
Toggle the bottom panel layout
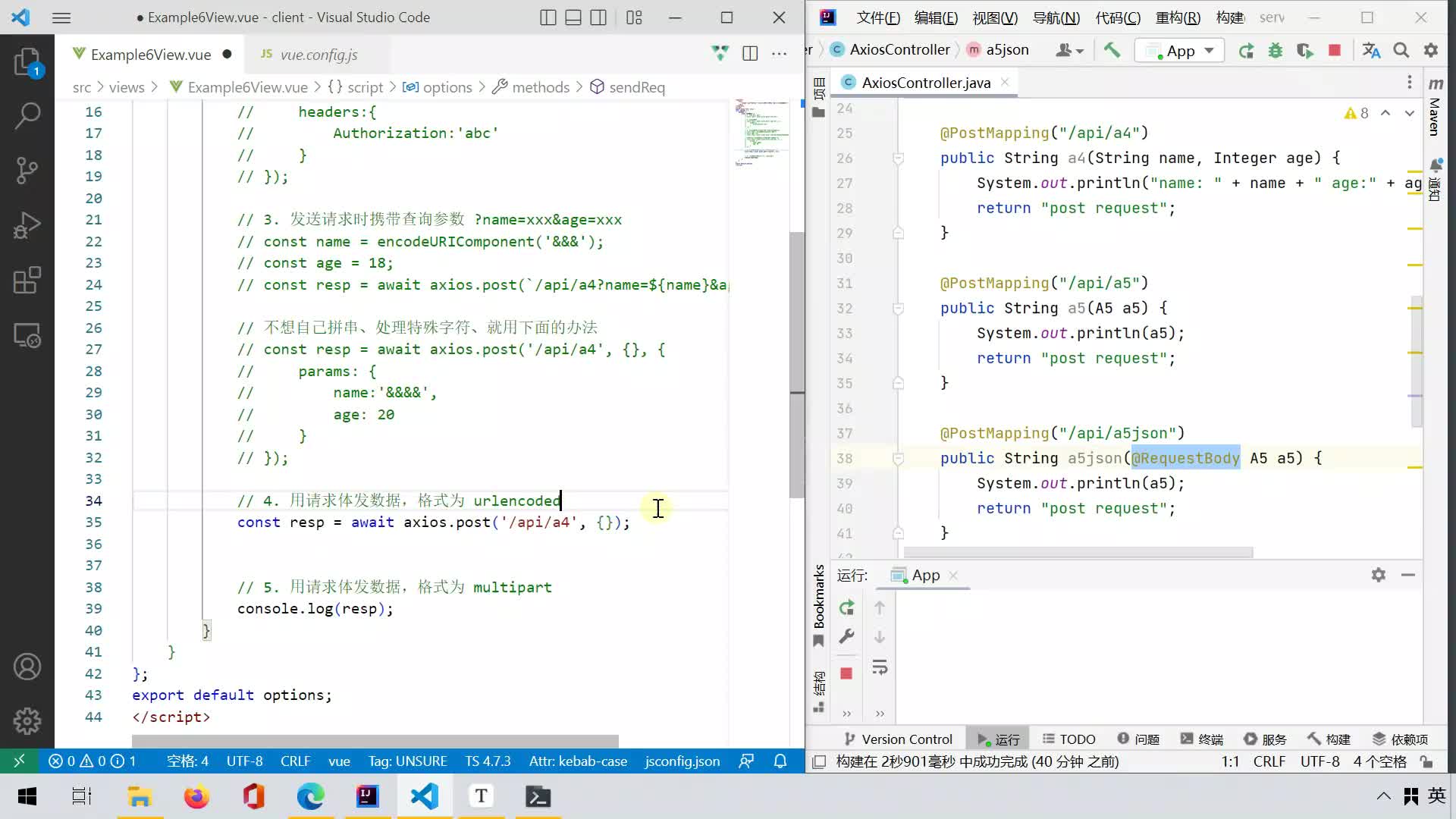(573, 17)
